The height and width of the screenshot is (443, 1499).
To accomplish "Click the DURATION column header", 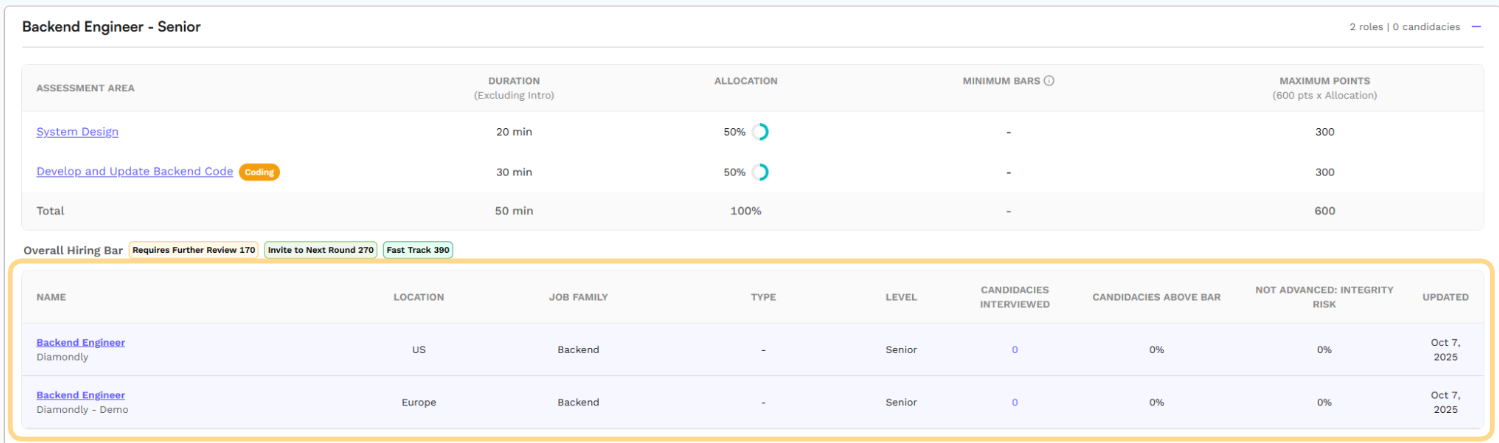I will (x=514, y=81).
